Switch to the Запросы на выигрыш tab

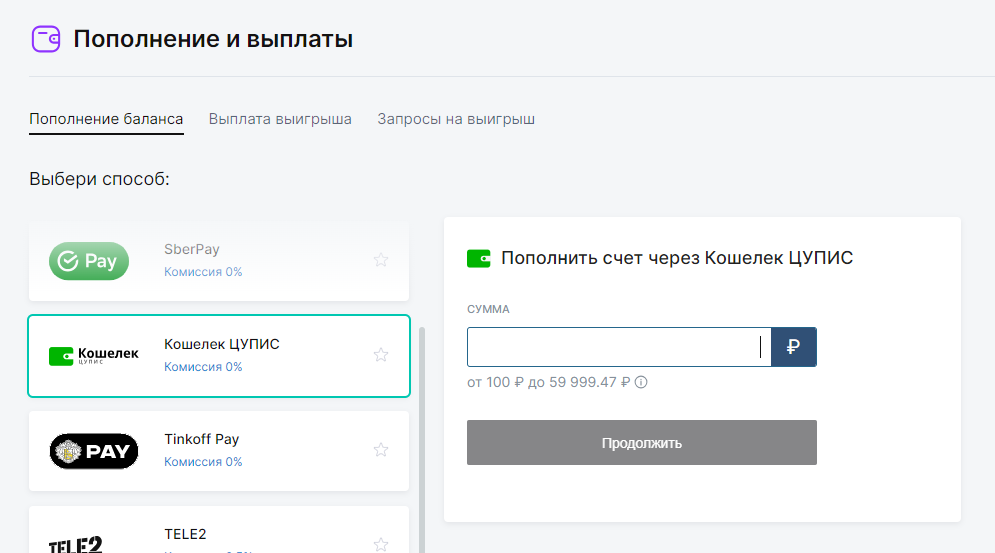click(456, 119)
